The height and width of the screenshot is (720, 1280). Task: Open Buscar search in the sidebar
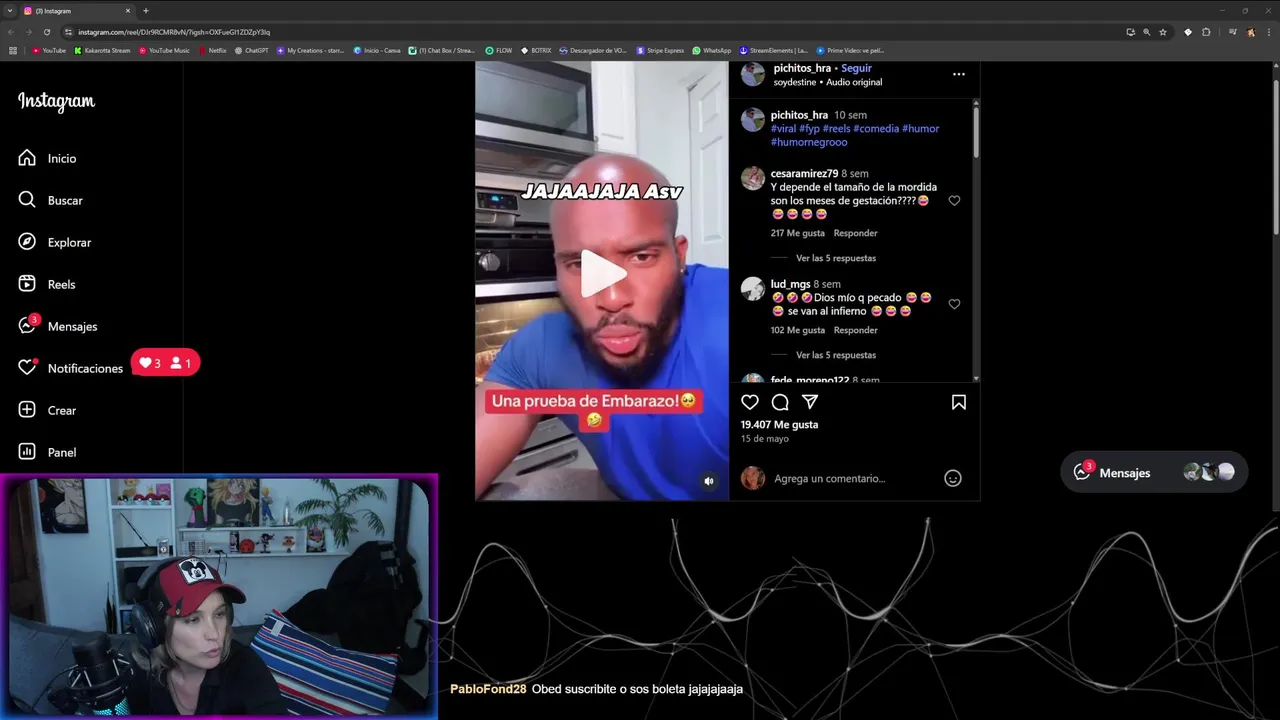tap(50, 200)
